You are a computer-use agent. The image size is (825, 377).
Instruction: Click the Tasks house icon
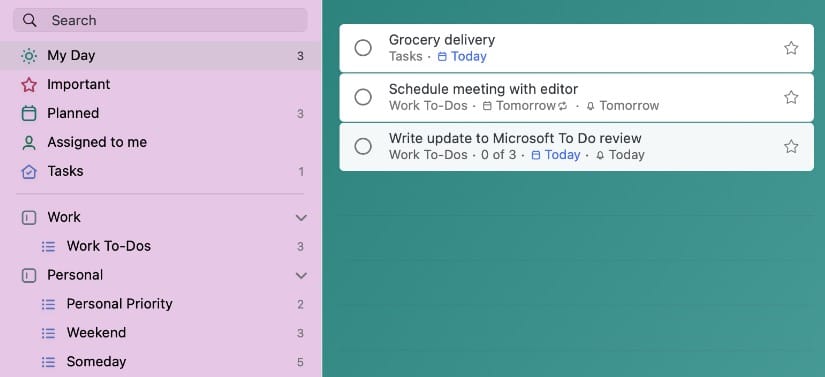click(x=29, y=171)
